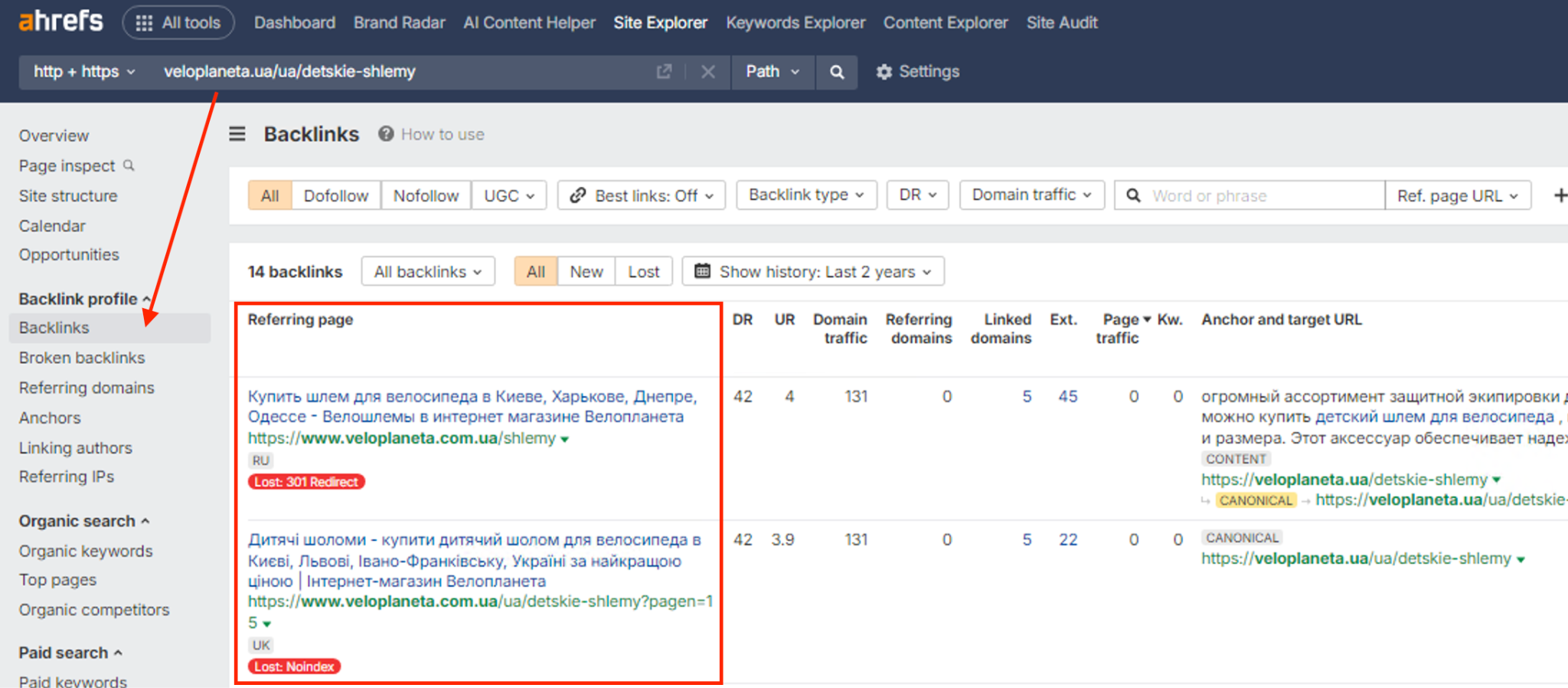
Task: Select the Dofollow filter
Action: tap(335, 195)
